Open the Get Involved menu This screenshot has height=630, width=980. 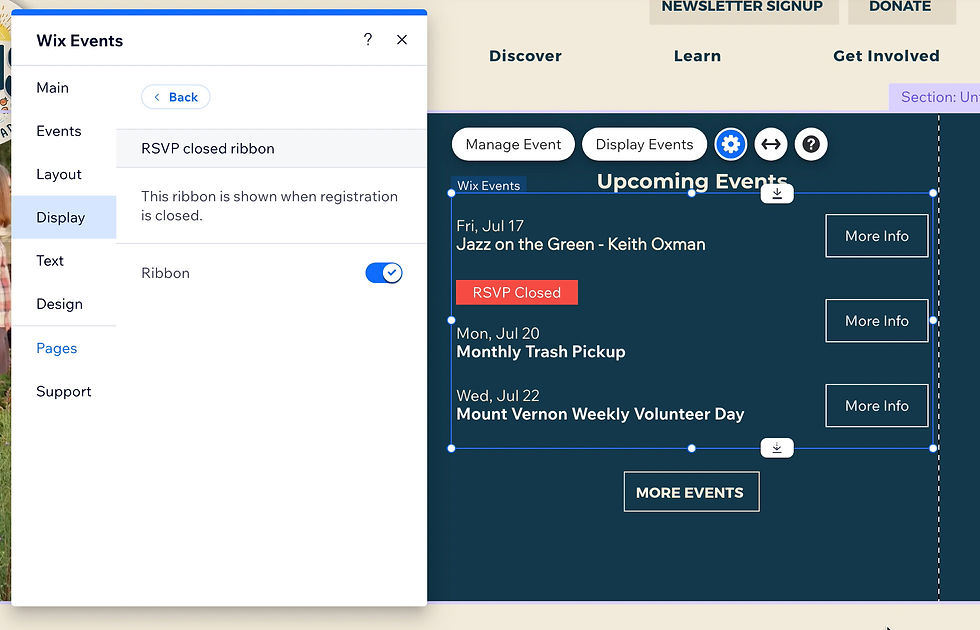coord(886,56)
